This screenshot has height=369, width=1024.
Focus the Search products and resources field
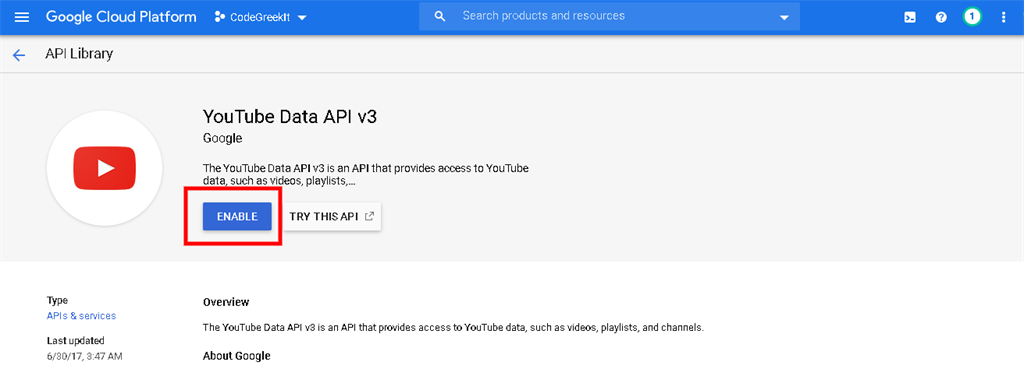[x=609, y=16]
